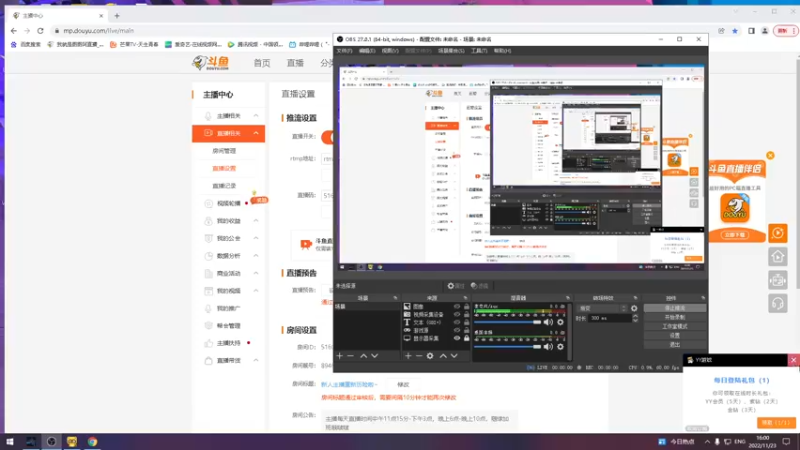
Task: Move the scene up in OBS
Action: click(x=363, y=356)
